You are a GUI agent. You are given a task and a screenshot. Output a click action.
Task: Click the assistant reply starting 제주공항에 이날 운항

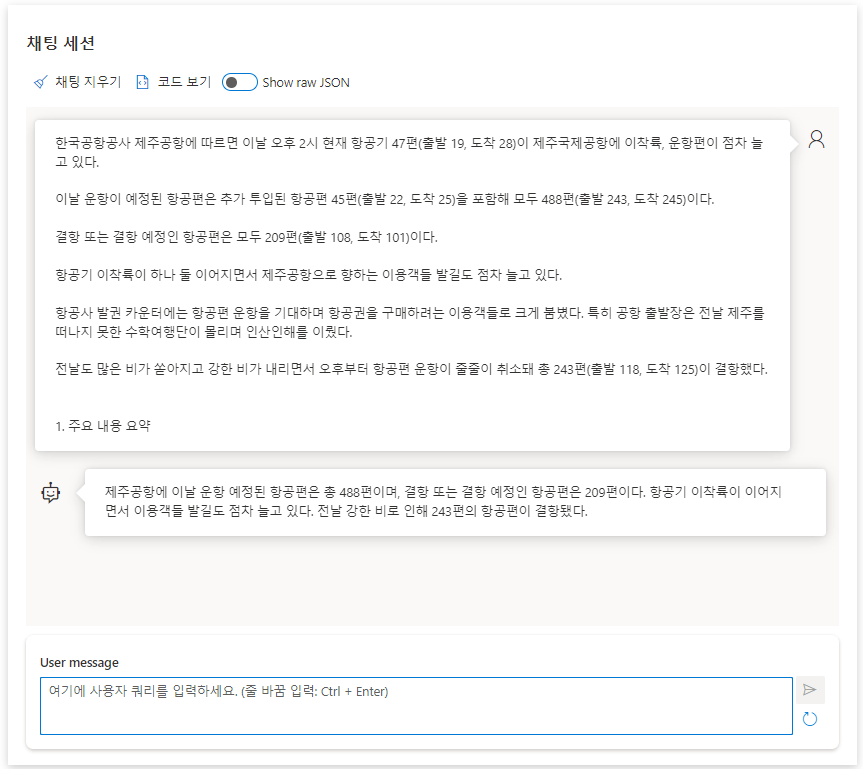point(444,501)
